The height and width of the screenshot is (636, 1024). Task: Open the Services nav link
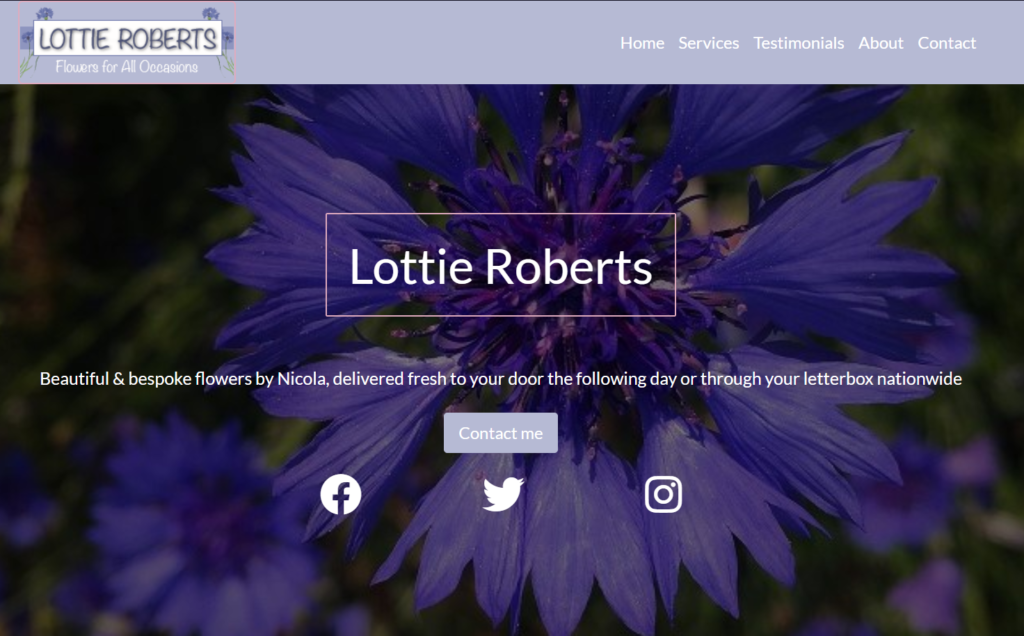click(x=709, y=43)
